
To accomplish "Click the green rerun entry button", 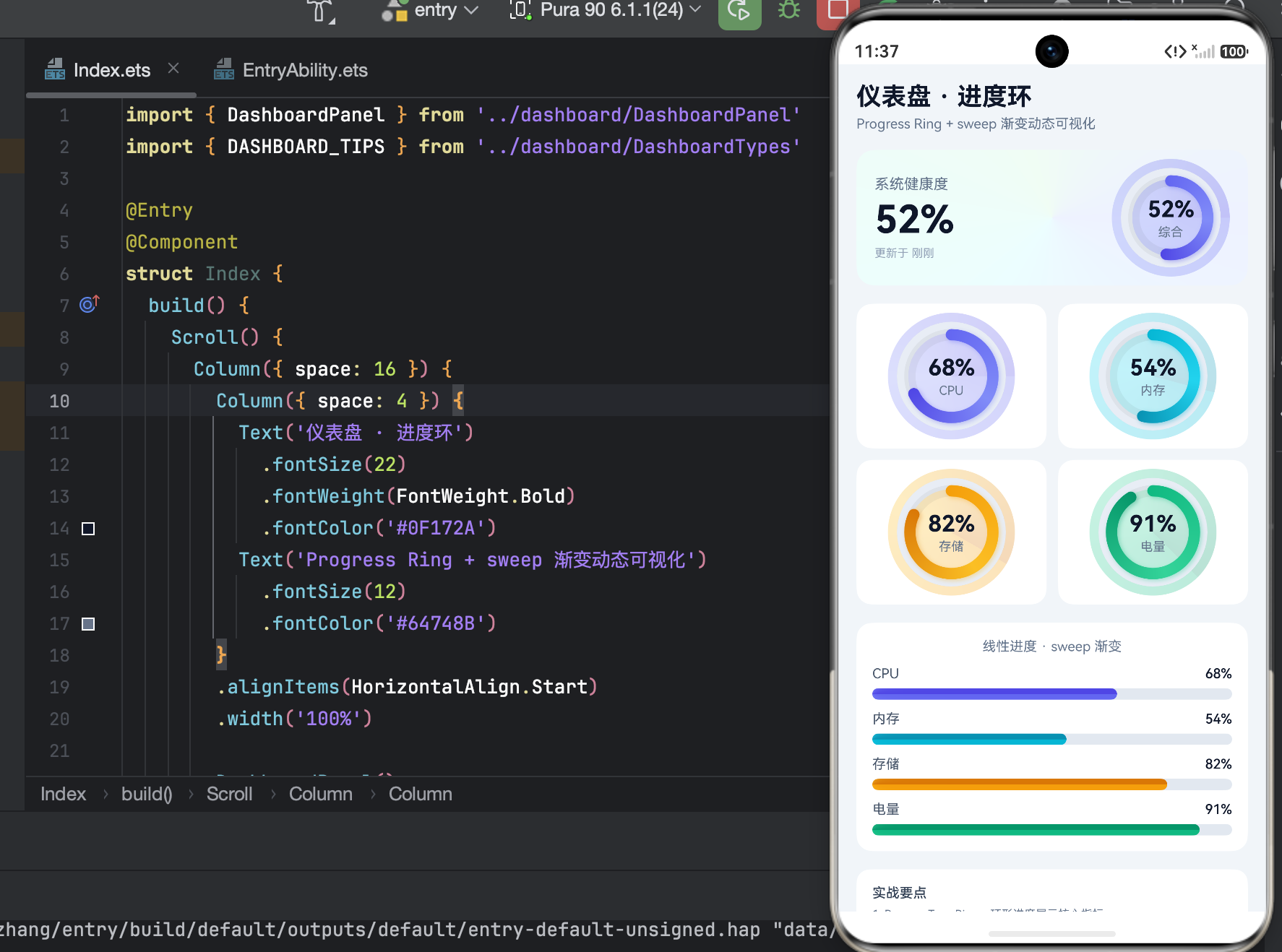I will [x=739, y=11].
